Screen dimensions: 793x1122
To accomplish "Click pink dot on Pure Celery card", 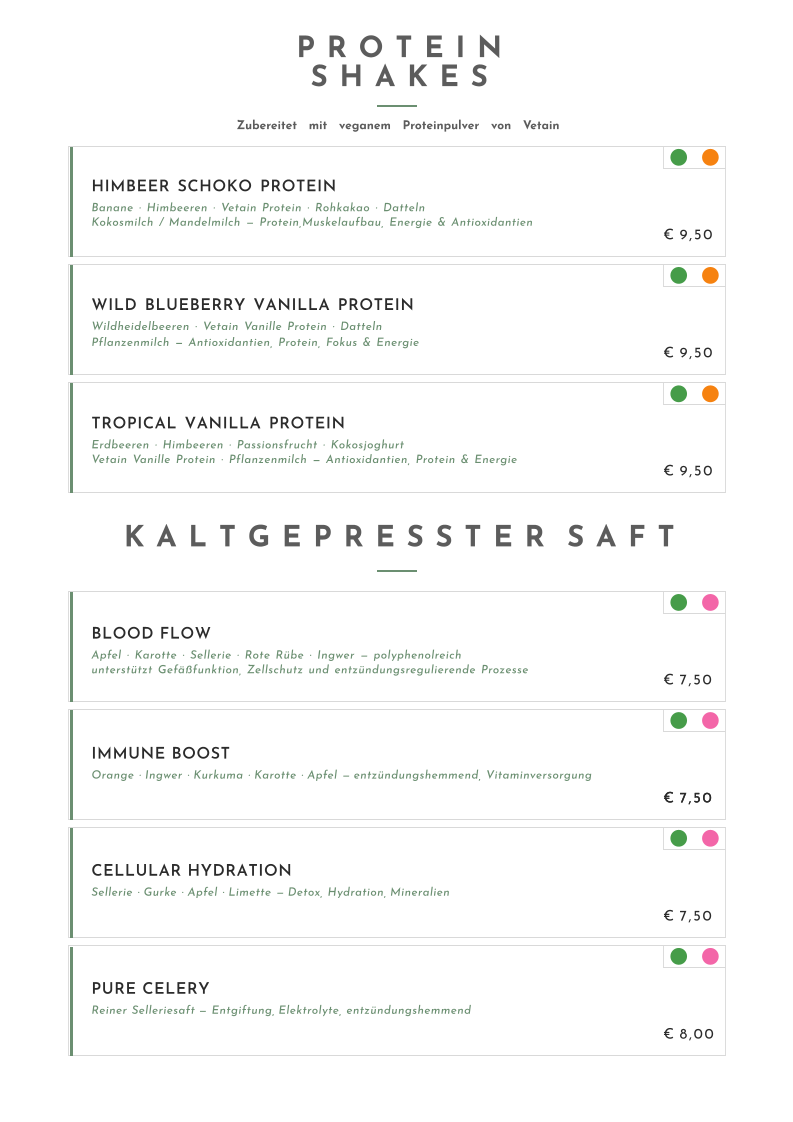I will tap(710, 957).
